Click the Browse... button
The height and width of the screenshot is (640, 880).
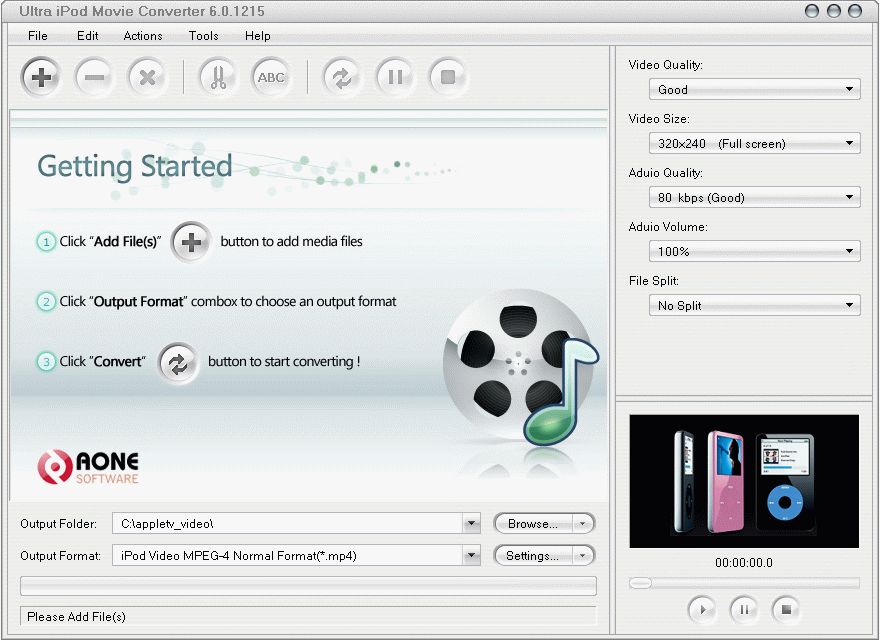click(x=533, y=524)
